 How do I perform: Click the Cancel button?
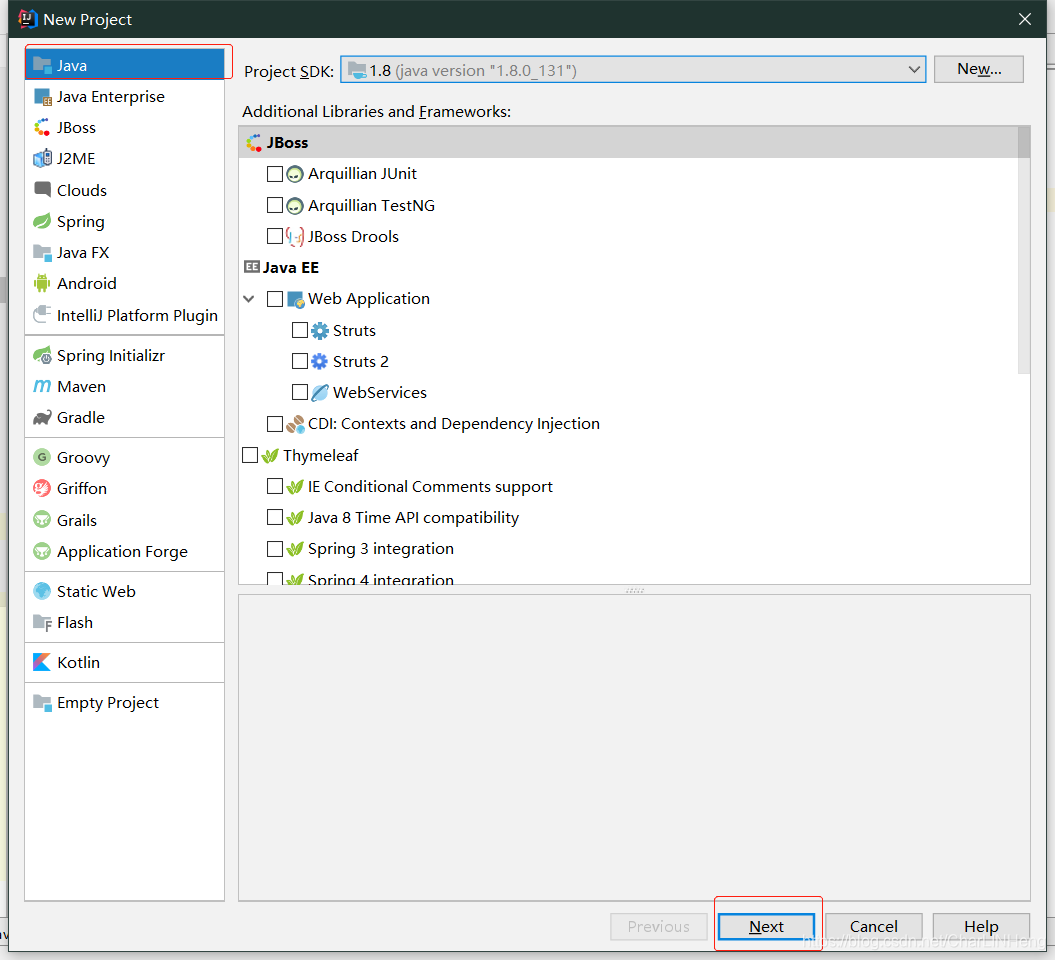(873, 926)
